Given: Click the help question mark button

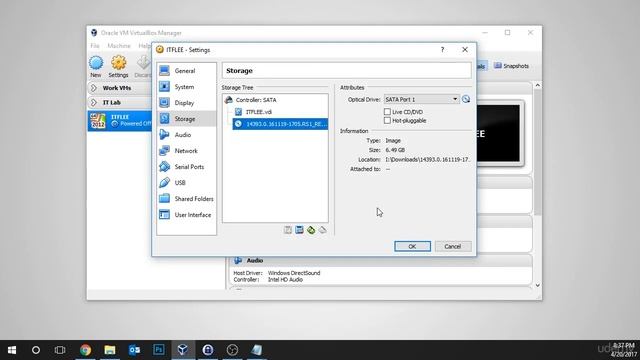Looking at the screenshot, I should tap(442, 49).
